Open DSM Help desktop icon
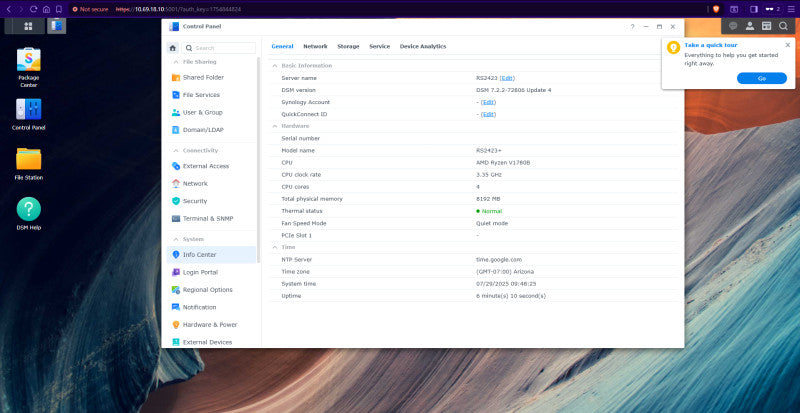 [29, 213]
